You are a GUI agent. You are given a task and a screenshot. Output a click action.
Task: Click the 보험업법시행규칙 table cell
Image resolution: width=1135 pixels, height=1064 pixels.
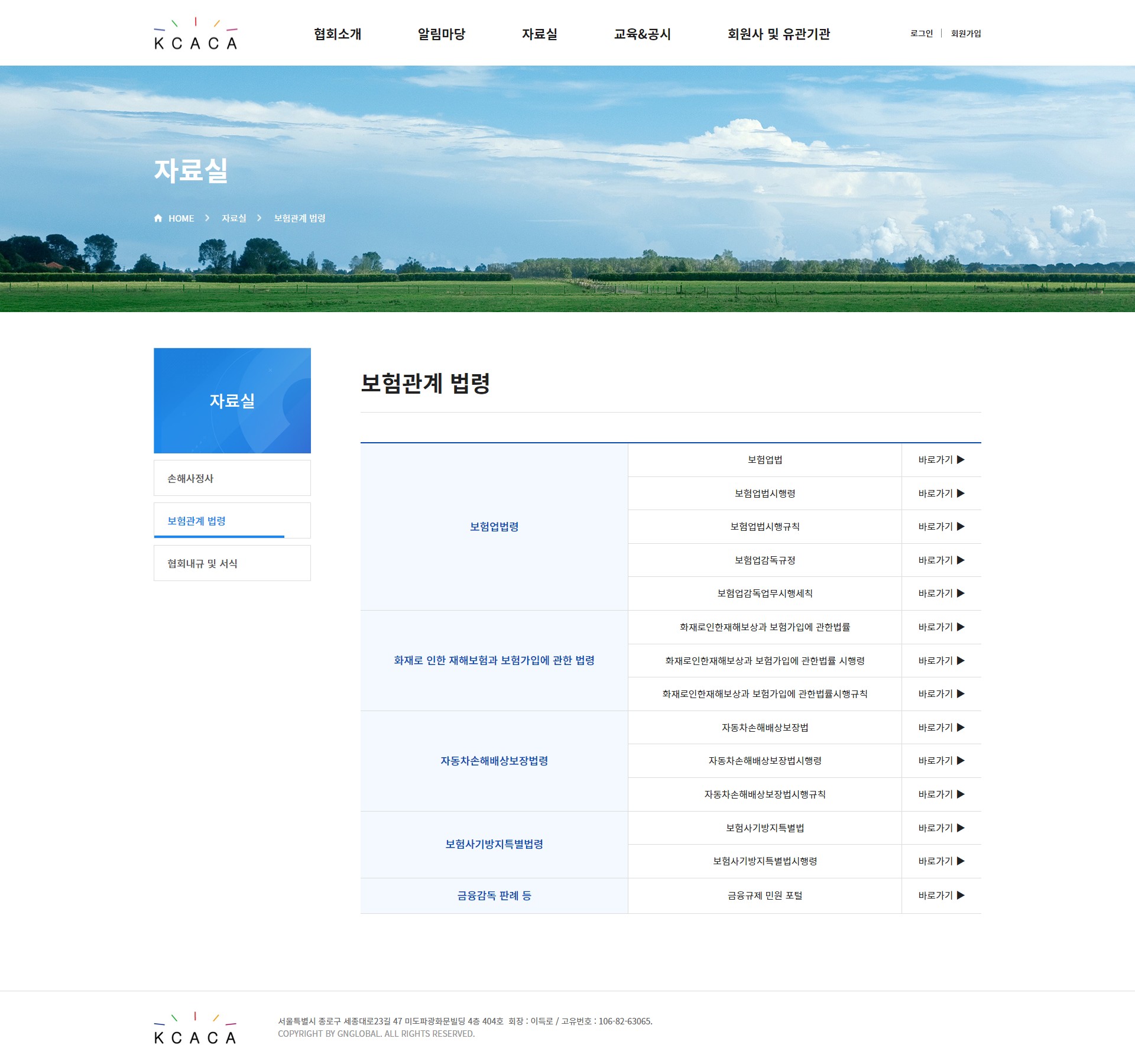coord(765,527)
